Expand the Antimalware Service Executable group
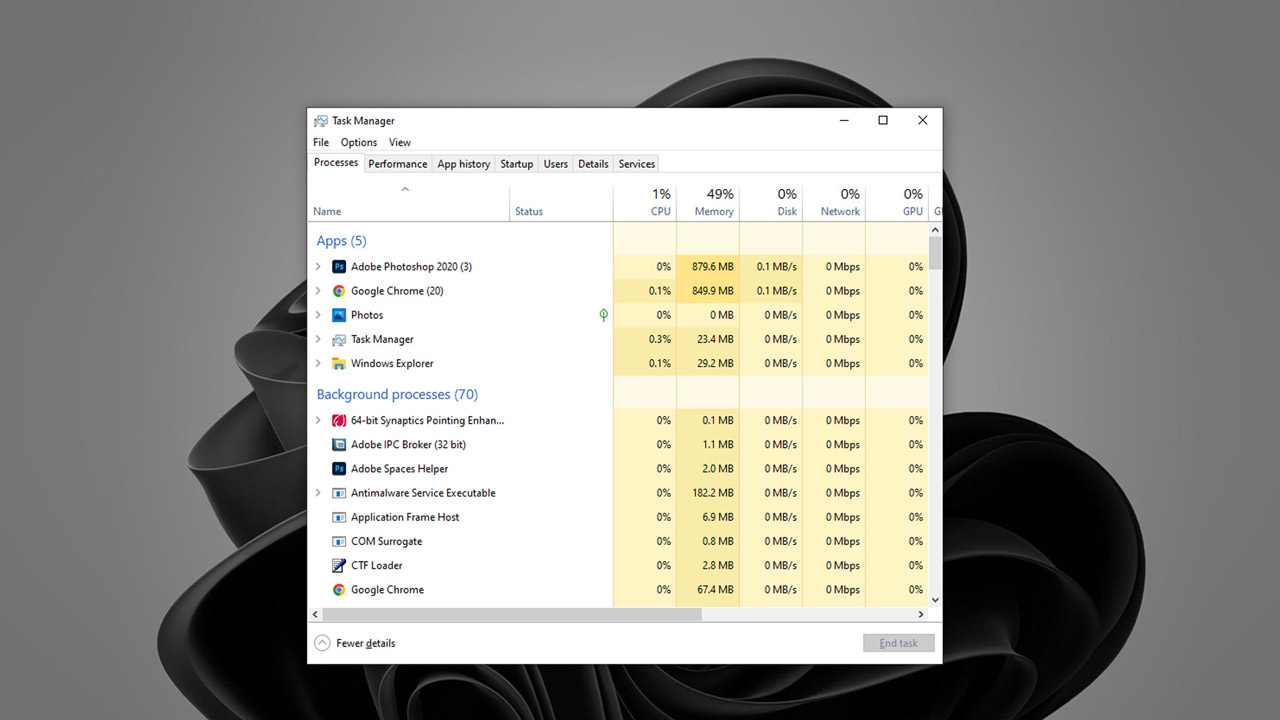This screenshot has width=1280, height=720. (318, 493)
